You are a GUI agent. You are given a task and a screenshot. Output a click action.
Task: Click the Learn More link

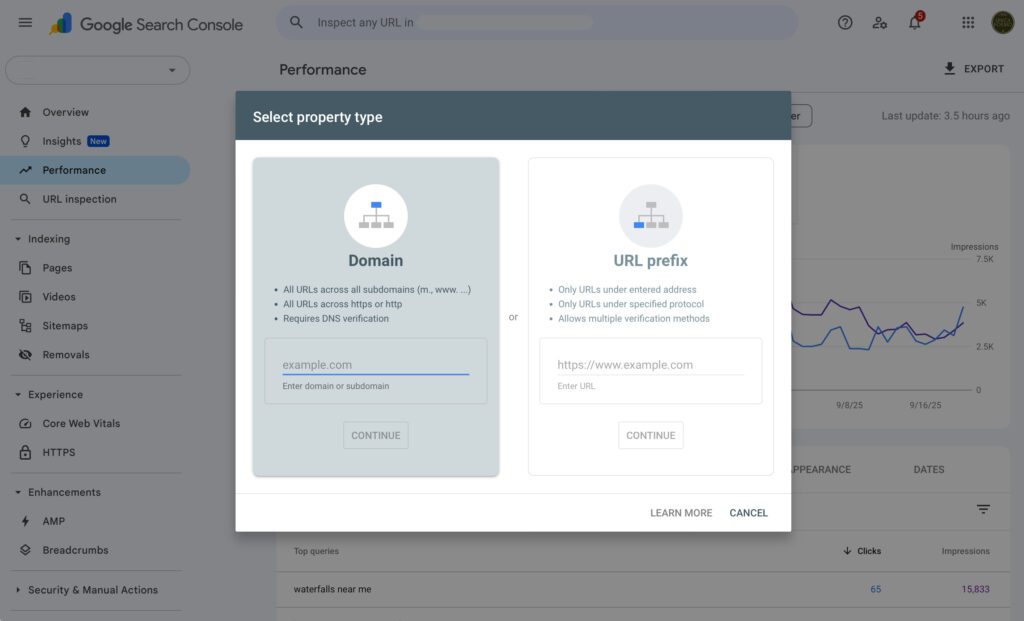pos(681,513)
